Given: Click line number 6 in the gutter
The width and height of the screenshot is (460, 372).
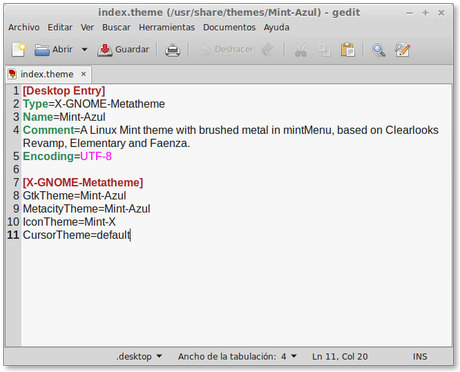Looking at the screenshot, I should (16, 169).
